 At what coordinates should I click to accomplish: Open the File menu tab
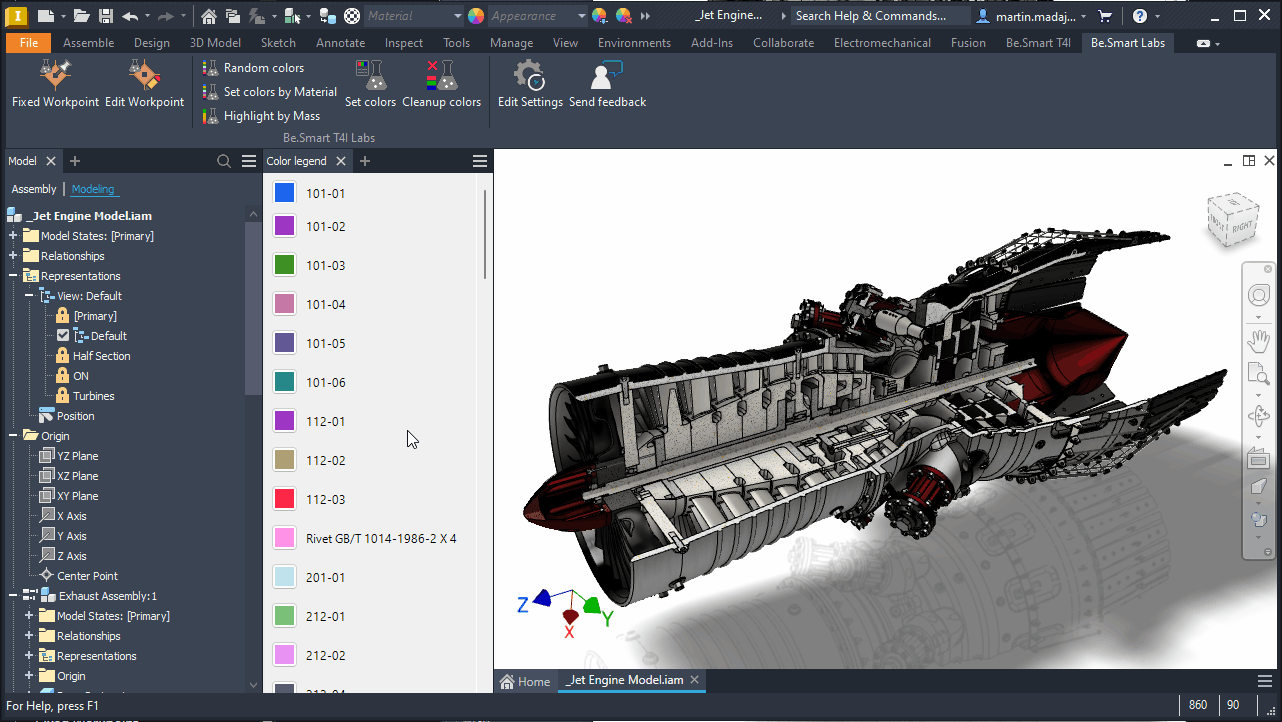tap(28, 43)
